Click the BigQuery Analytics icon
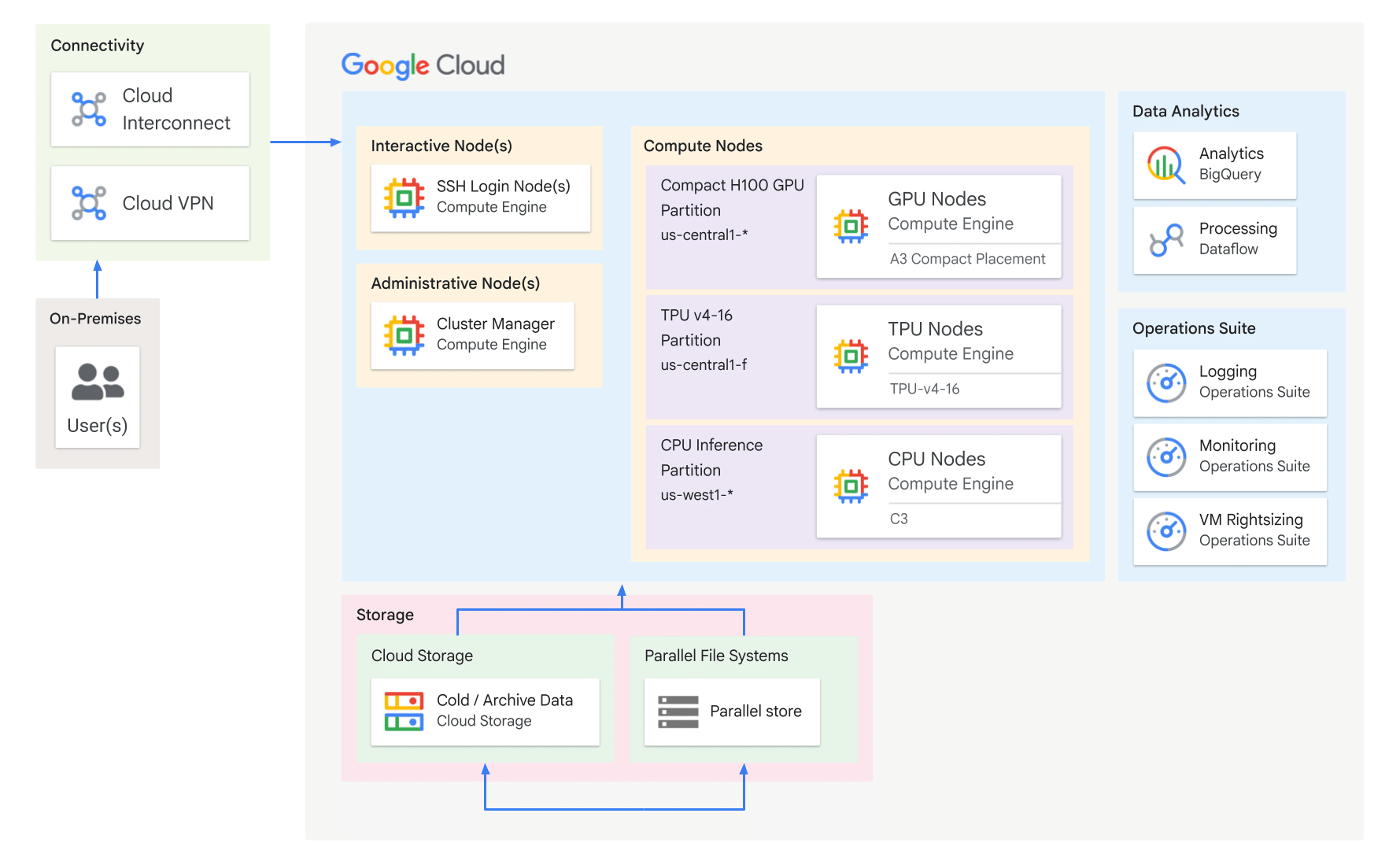1400x850 pixels. click(1166, 165)
